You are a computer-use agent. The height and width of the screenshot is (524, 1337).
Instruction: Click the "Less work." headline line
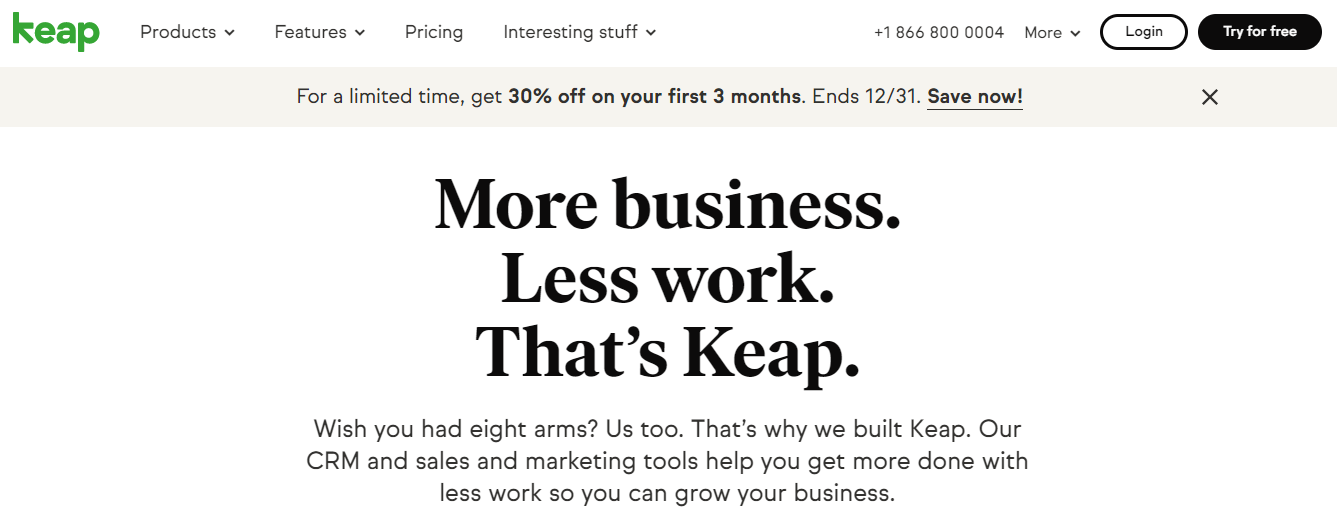coord(668,277)
